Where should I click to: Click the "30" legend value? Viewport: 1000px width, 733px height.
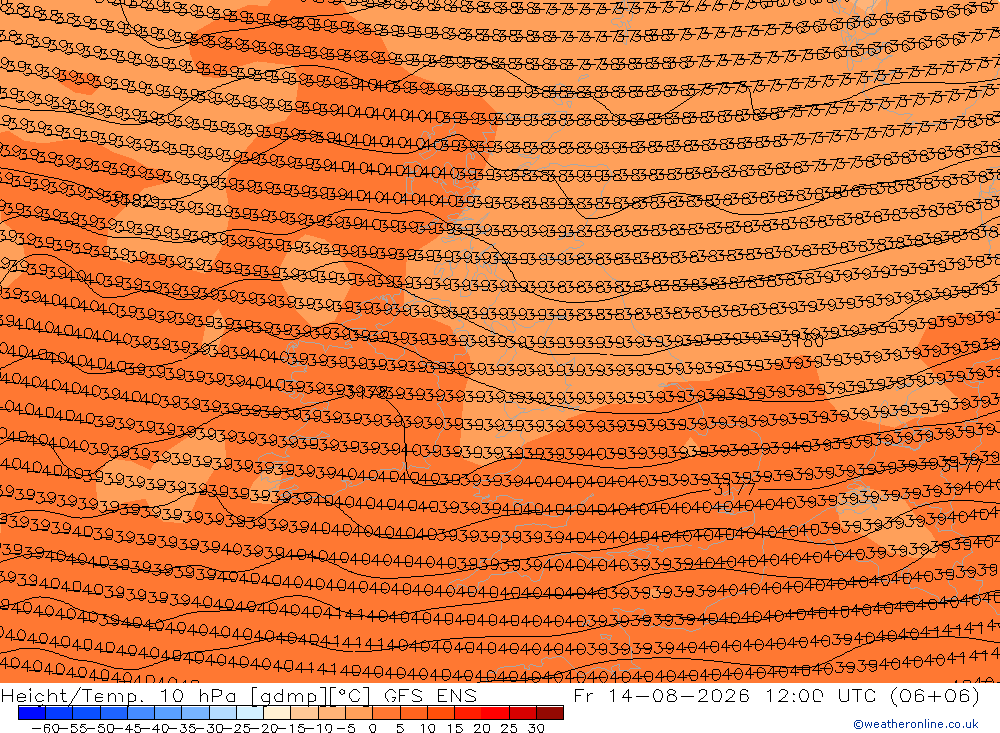pos(536,727)
